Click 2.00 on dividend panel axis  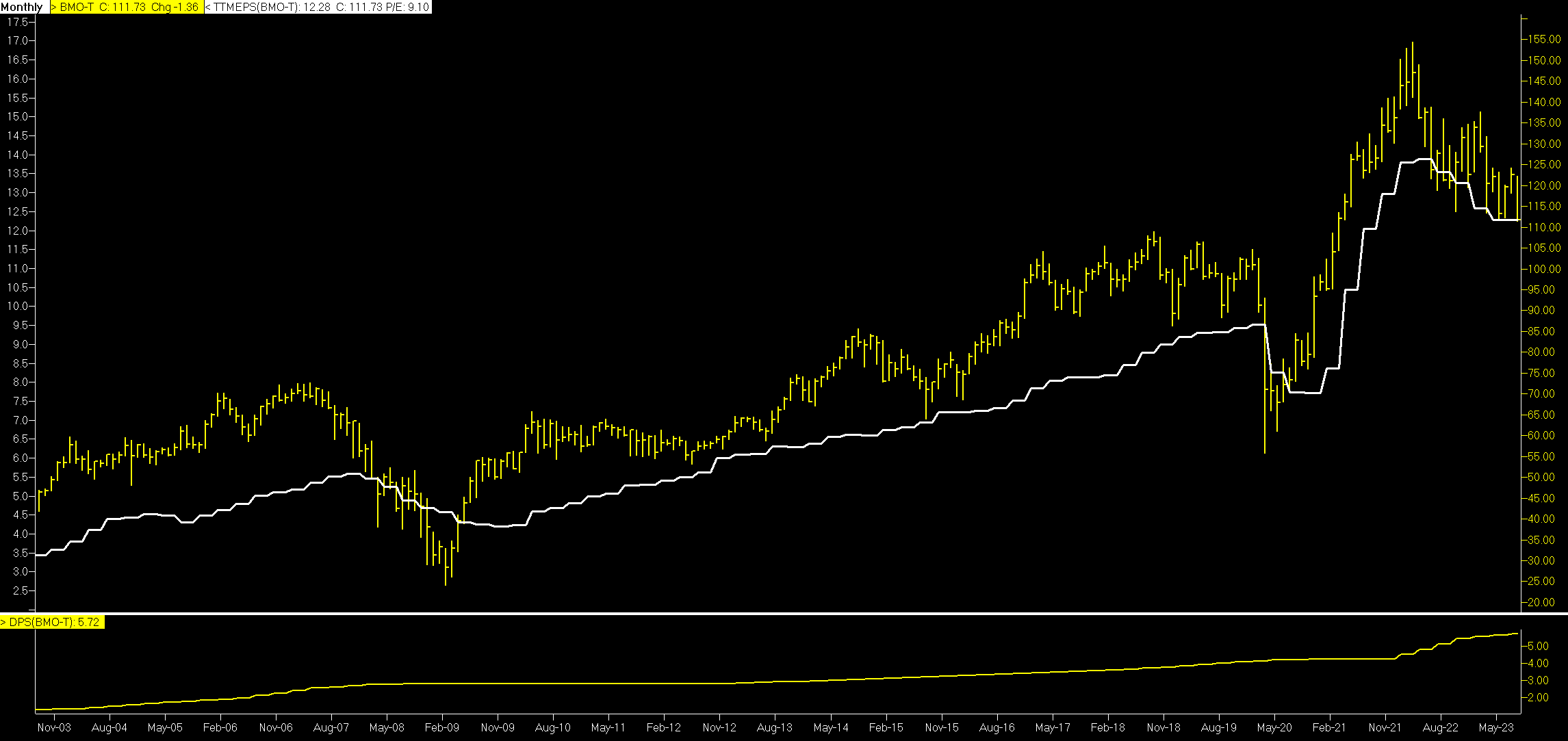pyautogui.click(x=1537, y=697)
